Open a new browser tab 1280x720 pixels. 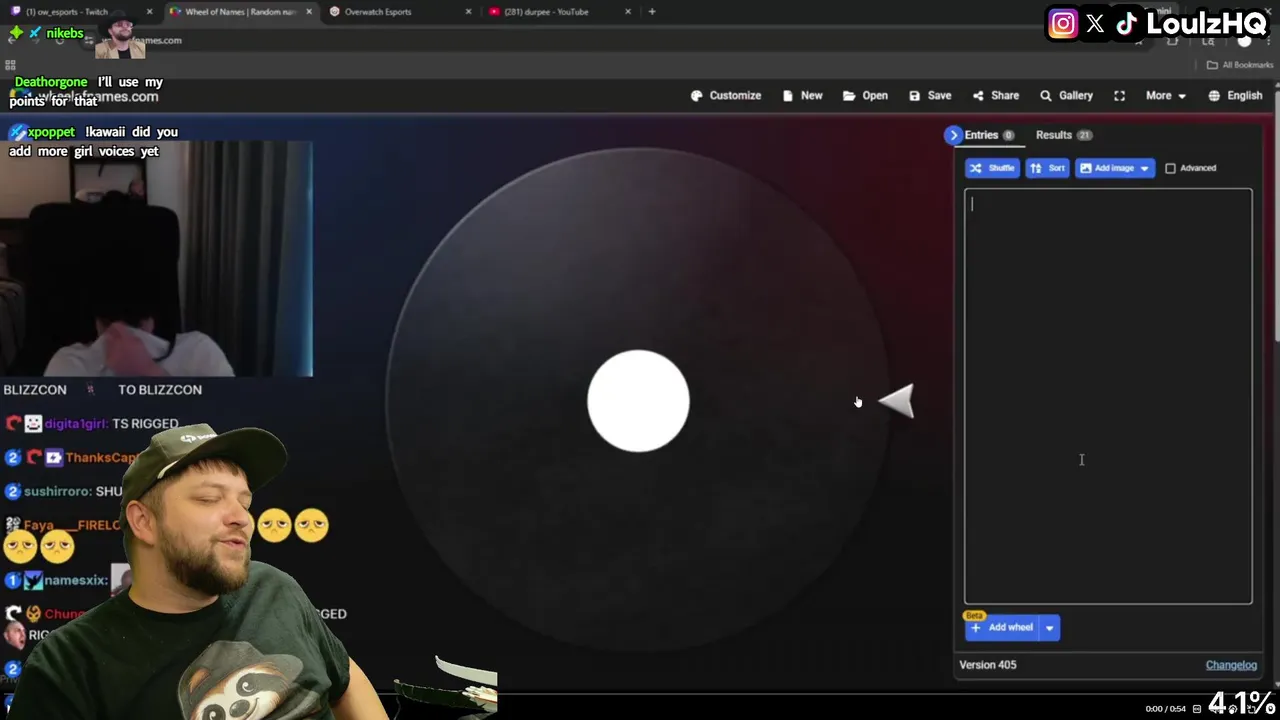point(652,12)
